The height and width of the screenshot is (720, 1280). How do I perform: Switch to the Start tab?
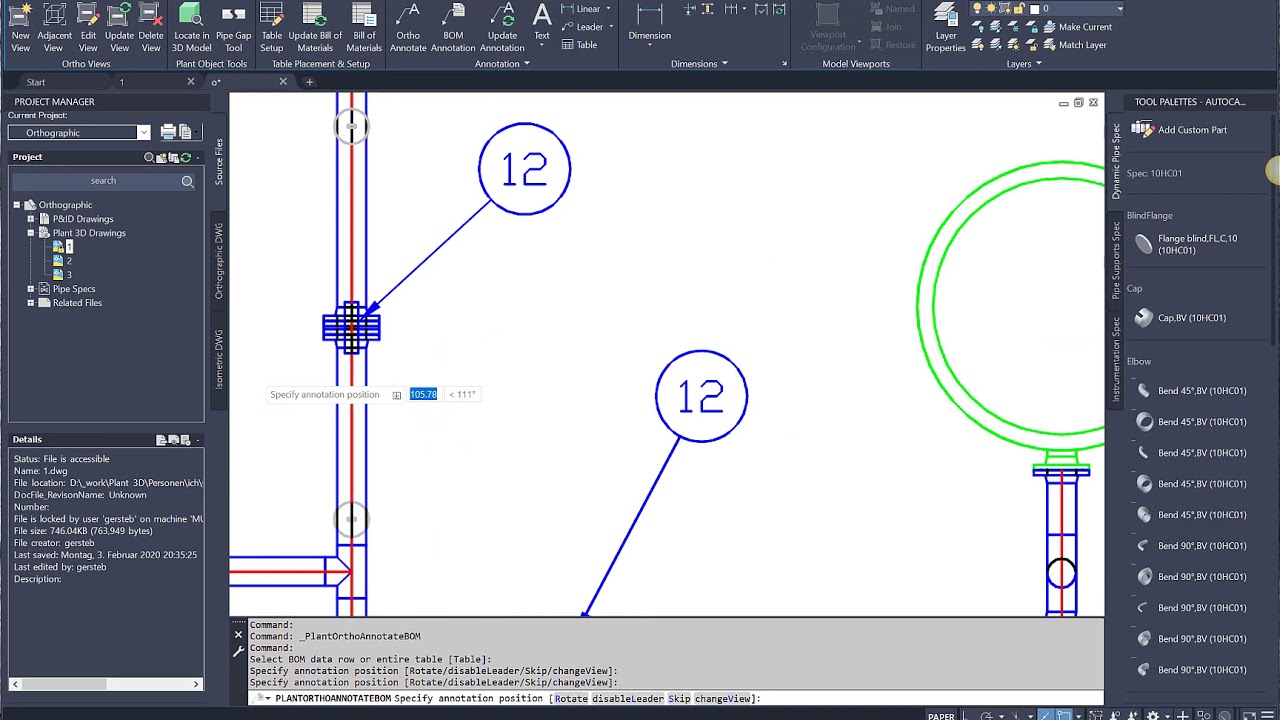coord(36,82)
